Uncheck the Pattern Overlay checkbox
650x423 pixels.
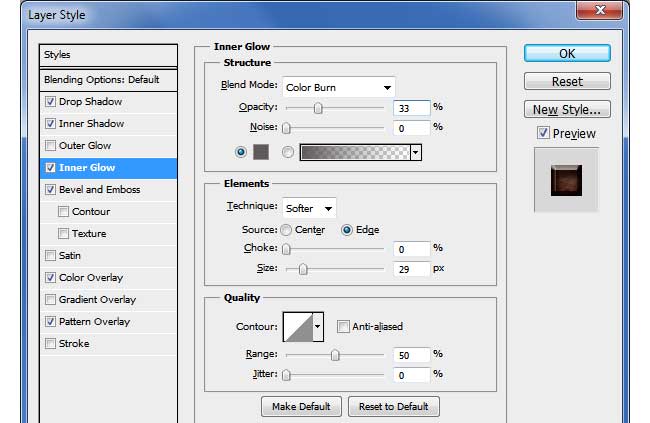(50, 321)
